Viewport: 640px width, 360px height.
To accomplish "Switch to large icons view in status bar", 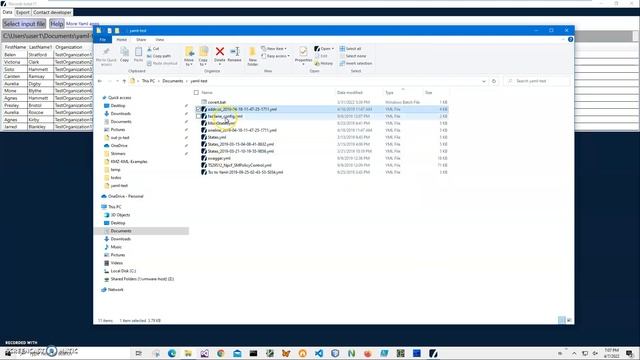I will point(569,320).
